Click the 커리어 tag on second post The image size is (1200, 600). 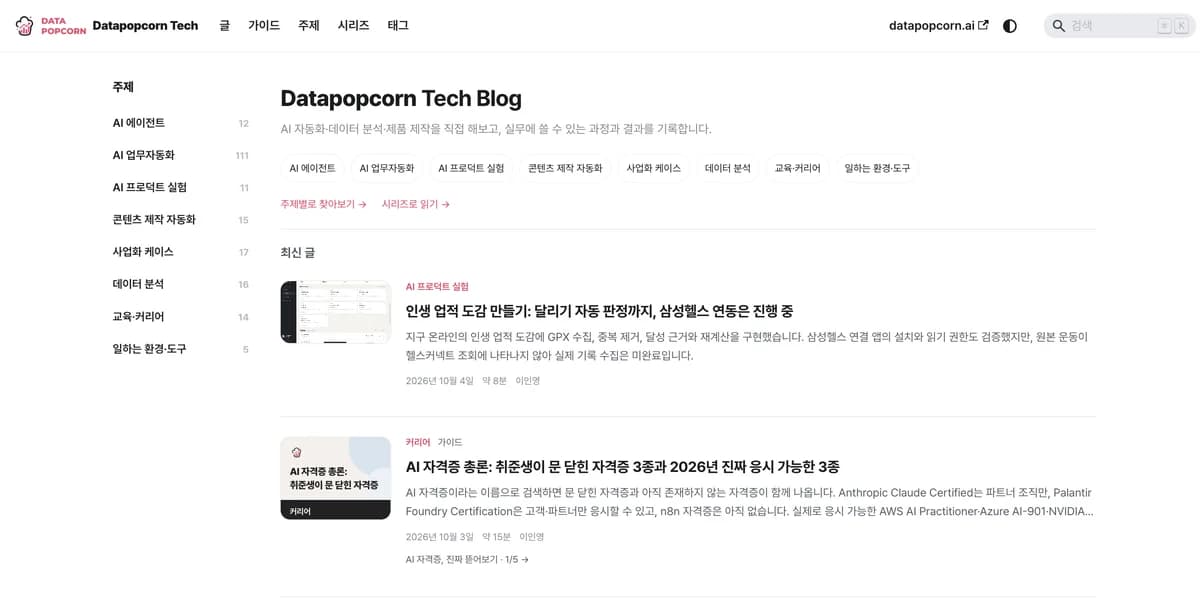point(418,442)
